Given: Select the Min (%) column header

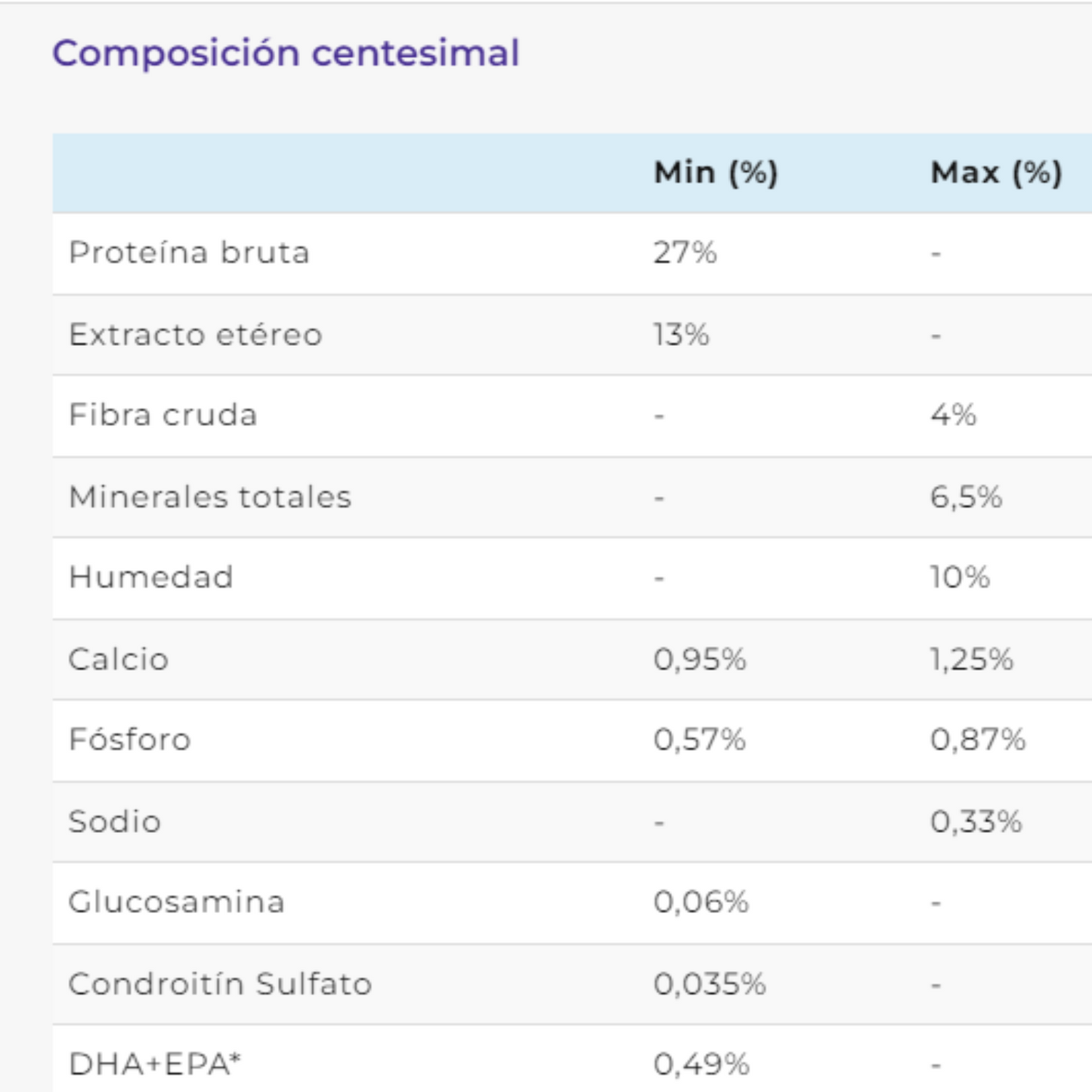Looking at the screenshot, I should click(x=716, y=173).
